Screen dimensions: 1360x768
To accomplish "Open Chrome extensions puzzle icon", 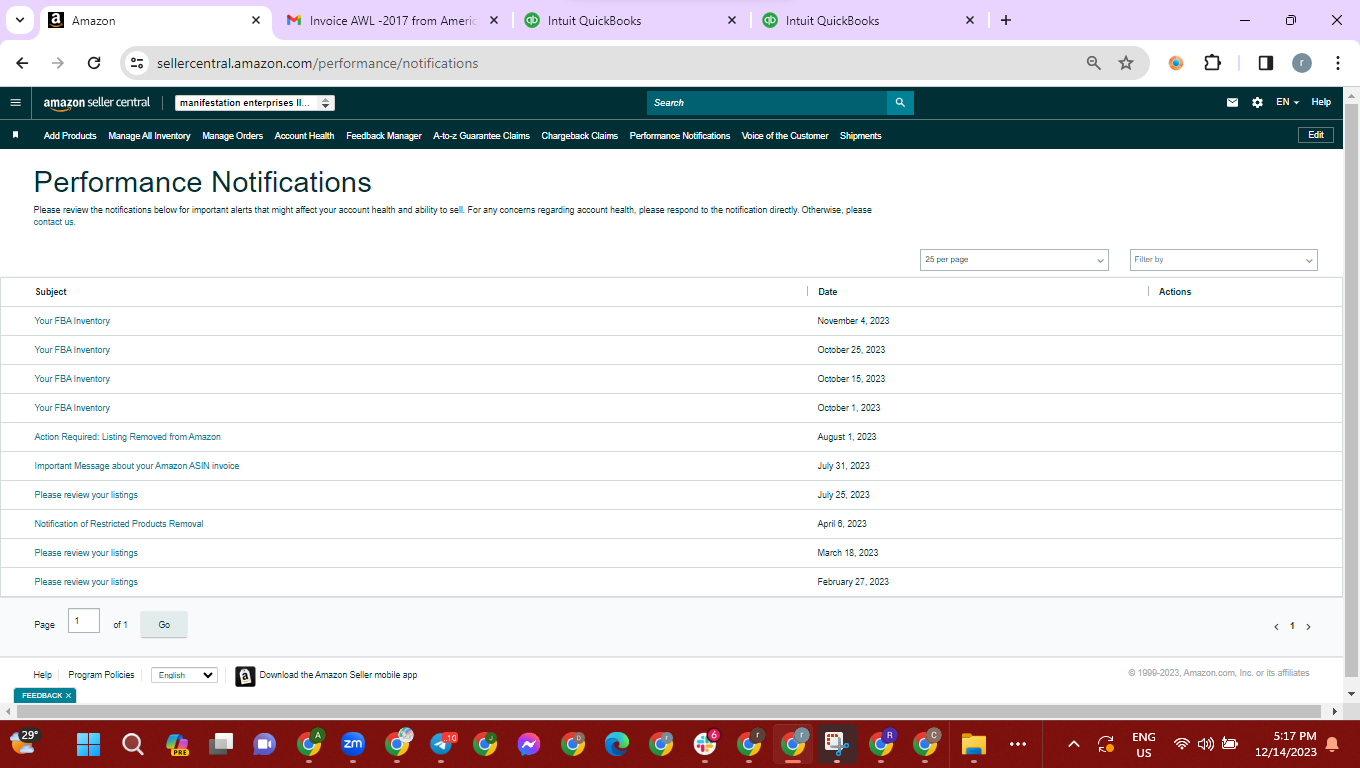I will (x=1212, y=63).
